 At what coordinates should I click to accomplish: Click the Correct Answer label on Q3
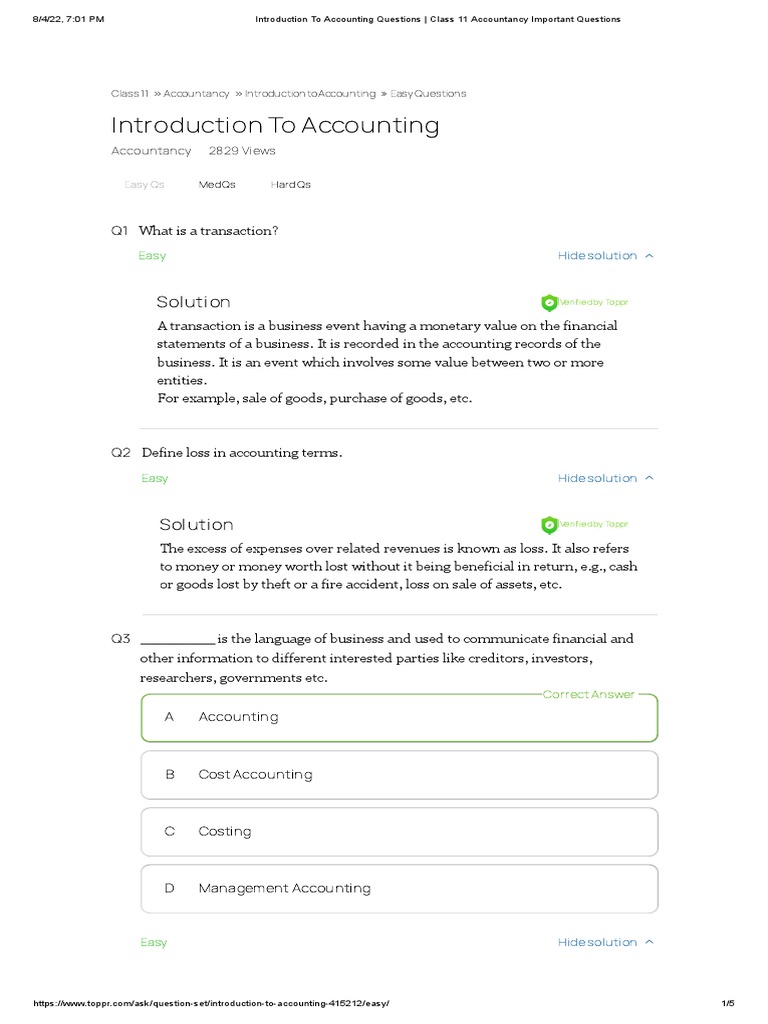588,694
